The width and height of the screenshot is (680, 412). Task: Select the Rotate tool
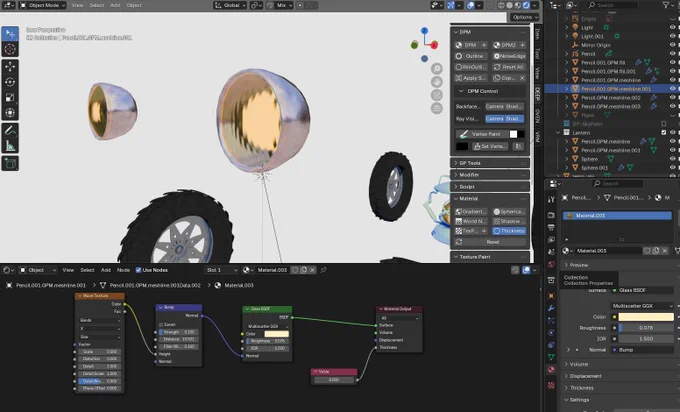click(x=10, y=82)
